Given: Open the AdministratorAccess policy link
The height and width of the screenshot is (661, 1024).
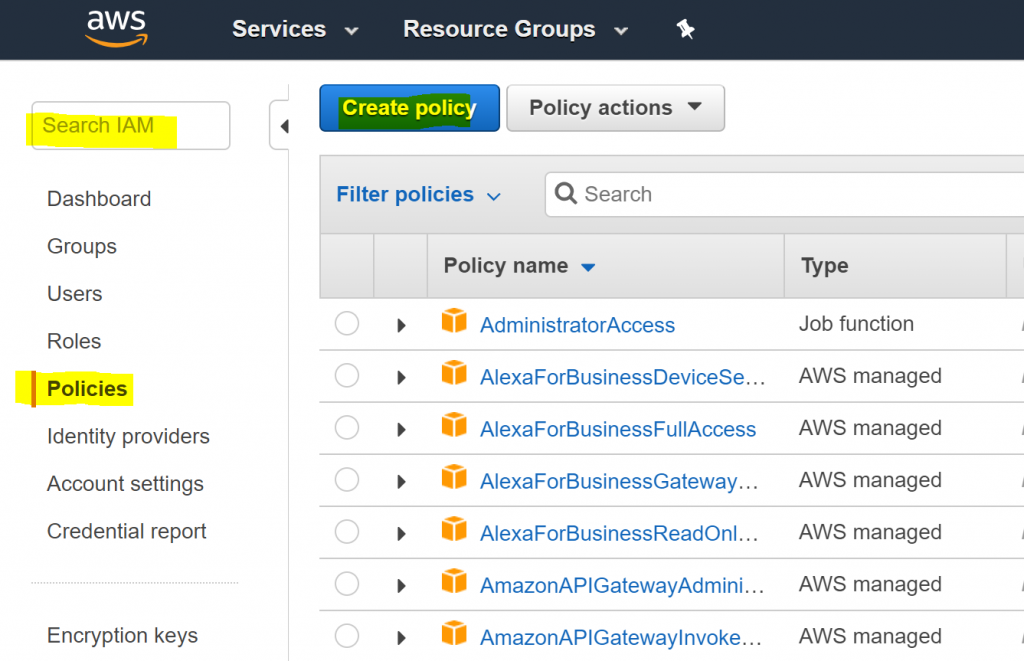Looking at the screenshot, I should pyautogui.click(x=577, y=325).
